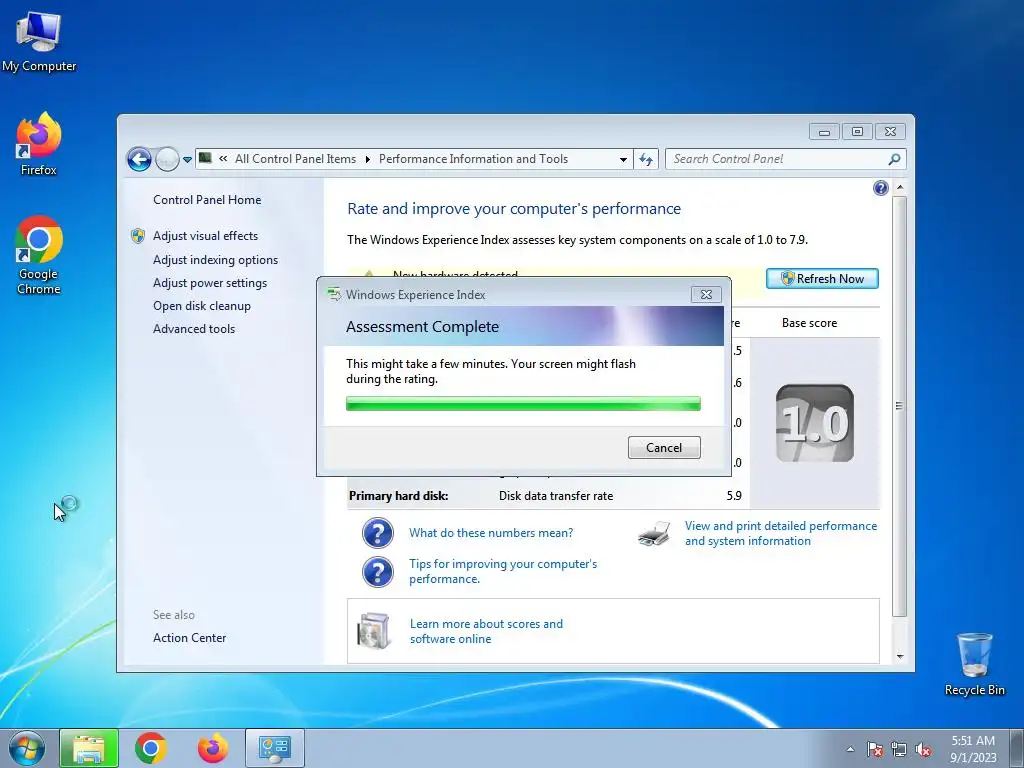1024x768 pixels.
Task: Click scrollbar up arrow in content pane
Action: (900, 187)
